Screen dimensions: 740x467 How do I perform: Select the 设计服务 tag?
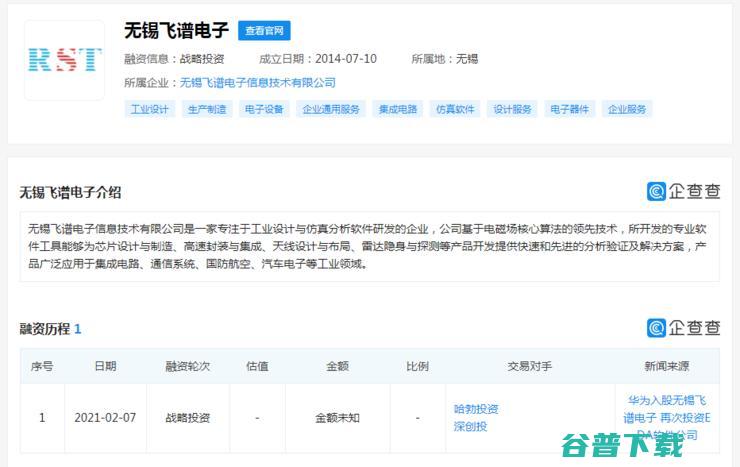click(x=512, y=109)
